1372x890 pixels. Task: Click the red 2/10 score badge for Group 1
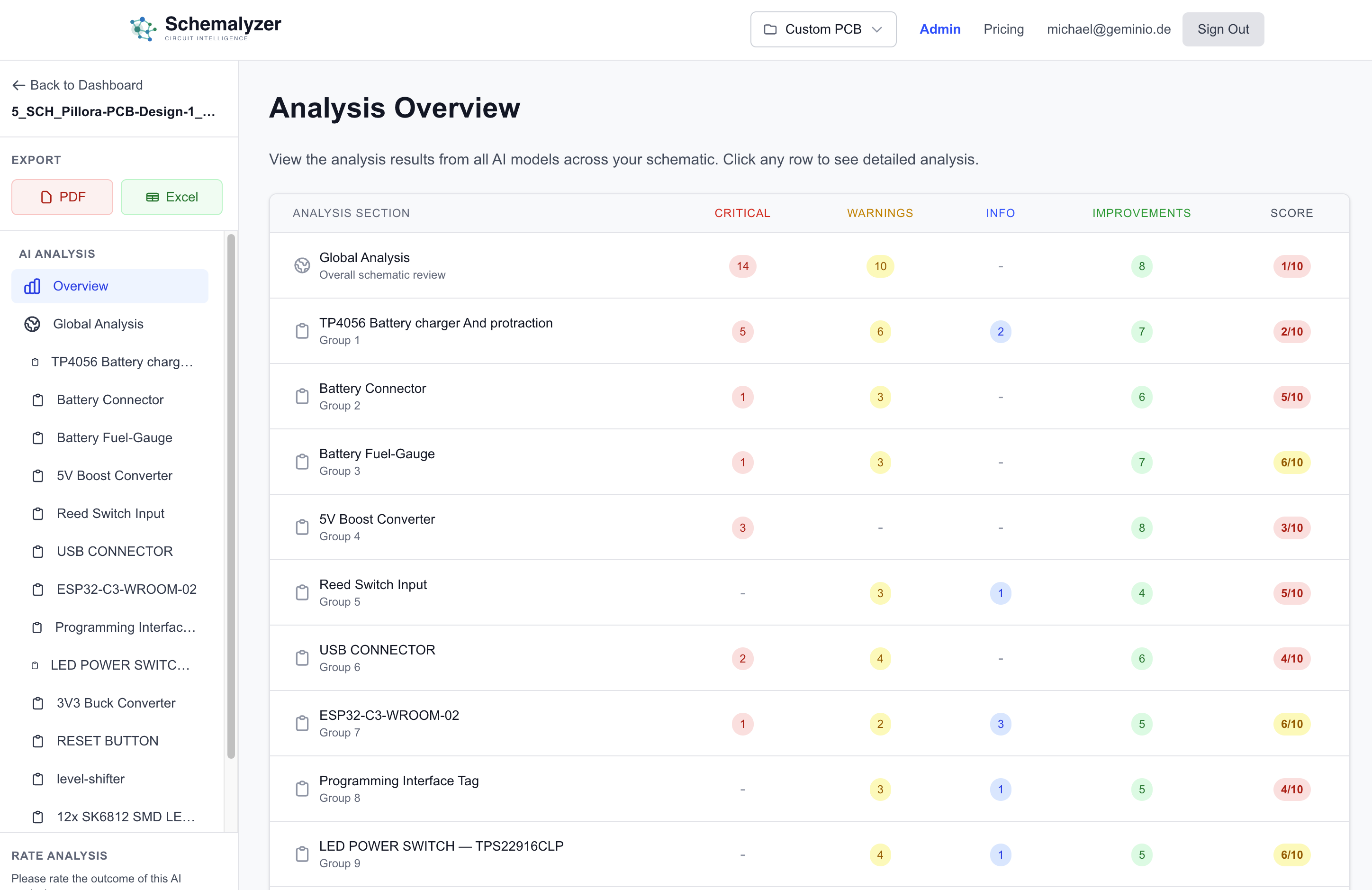(1292, 331)
